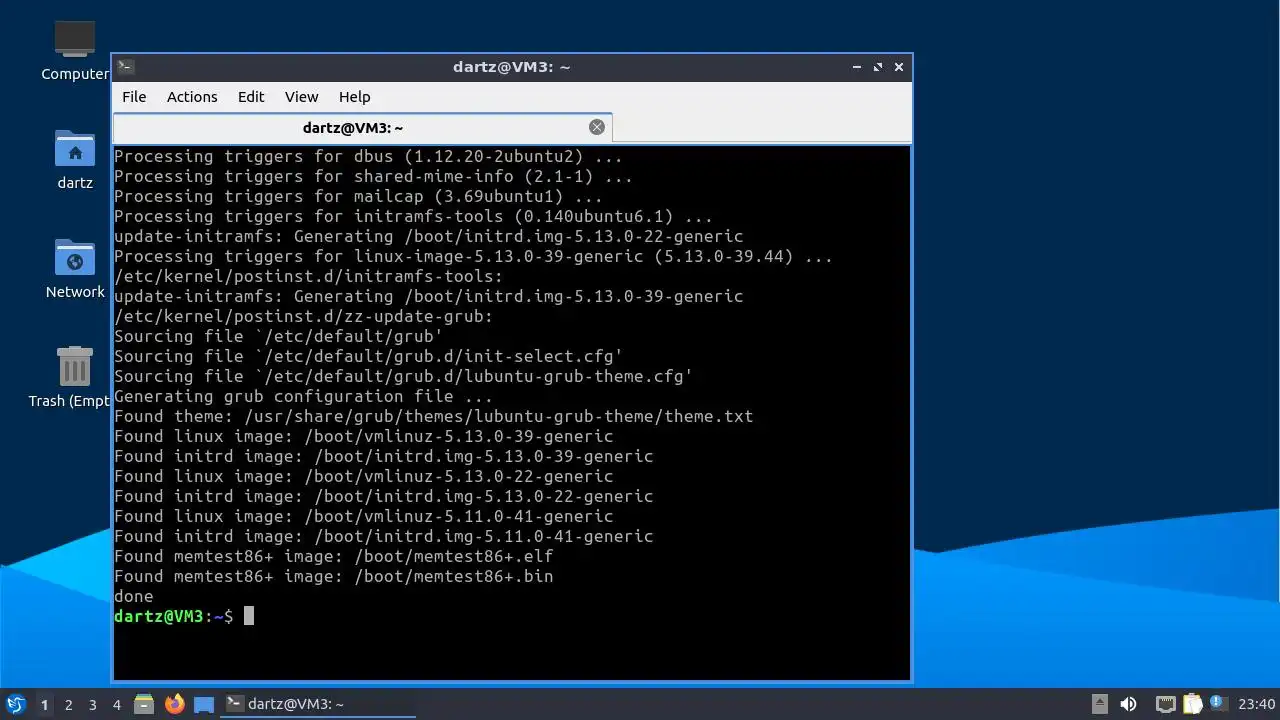Open the Lubuntu application menu
The image size is (1280, 720).
16,704
